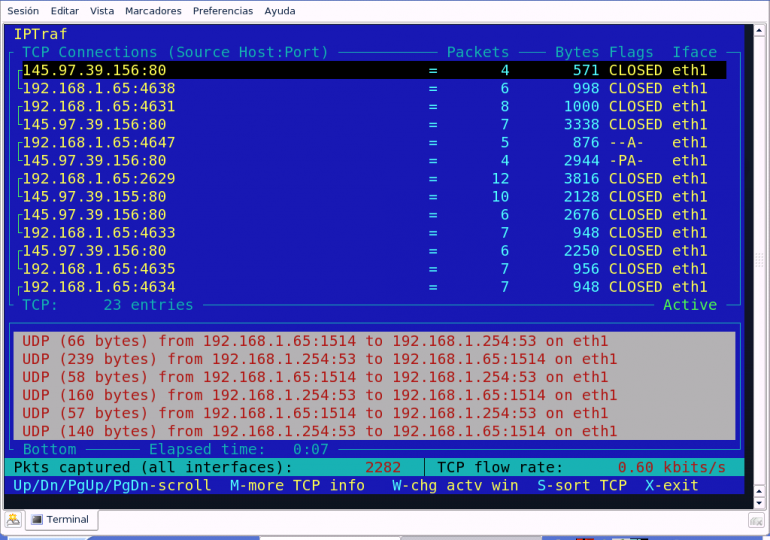Click the new session icon beside Terminal tab
This screenshot has width=770, height=540.
pyautogui.click(x=13, y=519)
